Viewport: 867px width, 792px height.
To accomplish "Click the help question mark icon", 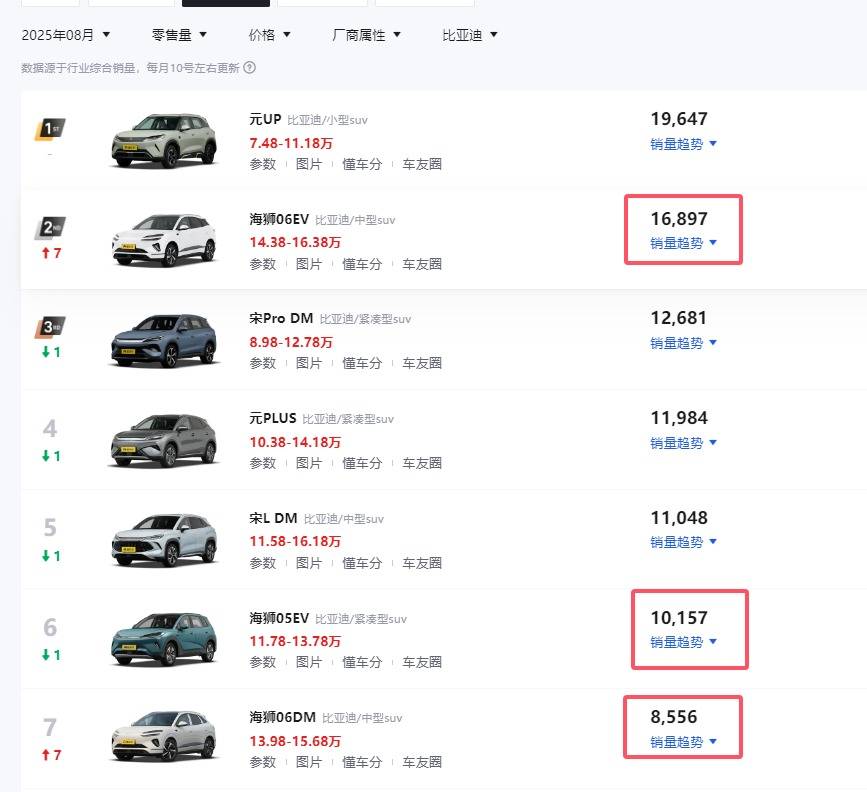I will pos(250,68).
